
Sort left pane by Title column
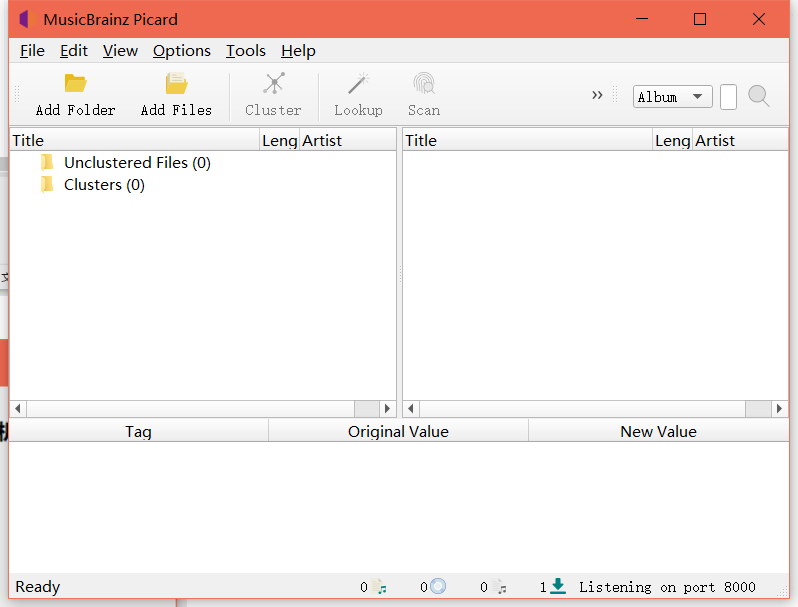(x=135, y=140)
